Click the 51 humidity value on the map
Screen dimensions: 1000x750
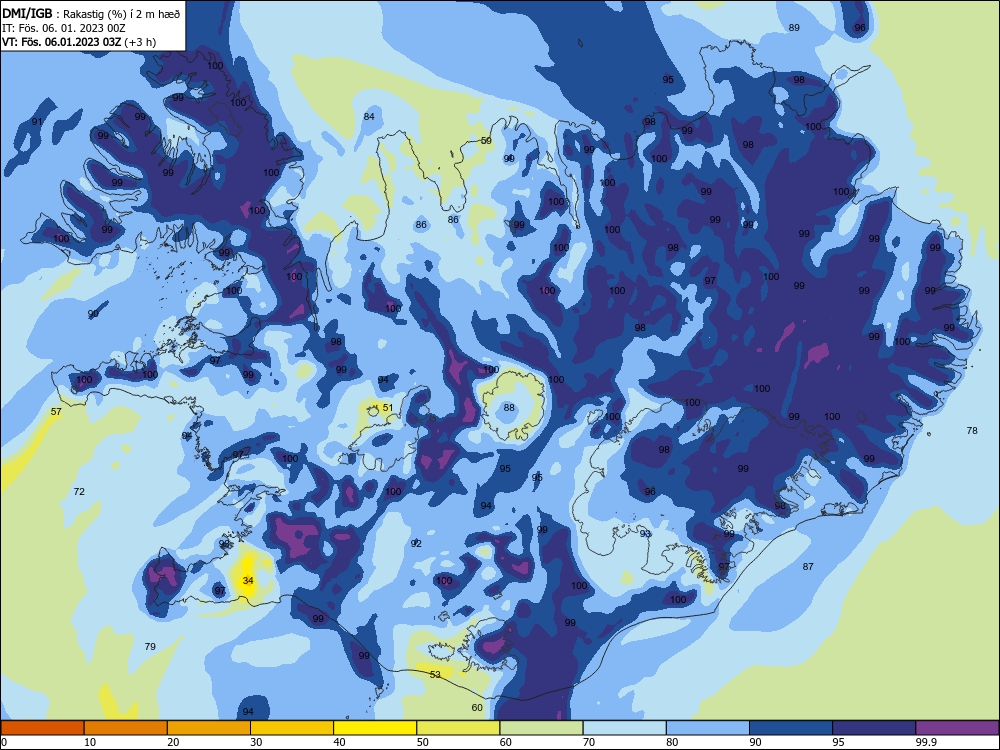click(388, 408)
